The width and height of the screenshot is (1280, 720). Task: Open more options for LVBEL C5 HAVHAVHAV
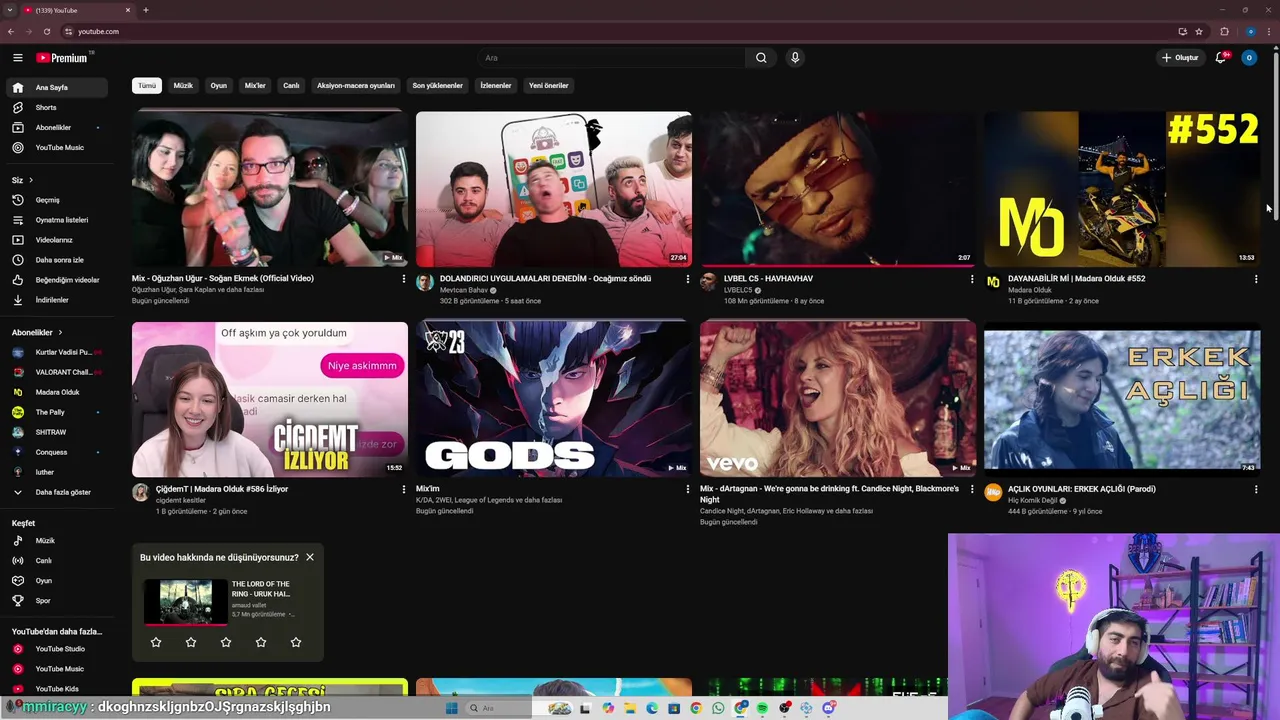click(x=972, y=279)
